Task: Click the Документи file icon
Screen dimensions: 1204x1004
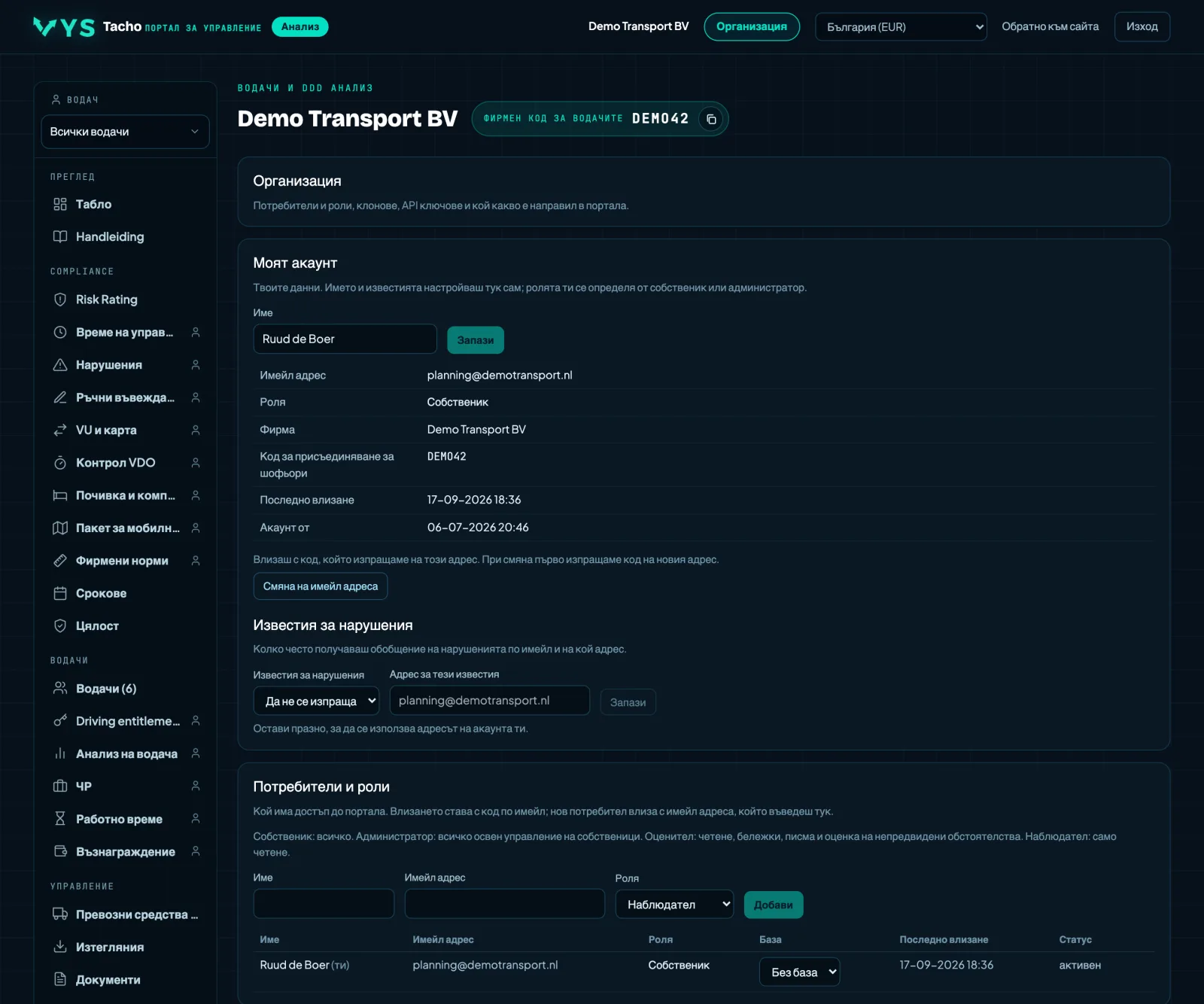Action: tap(60, 979)
